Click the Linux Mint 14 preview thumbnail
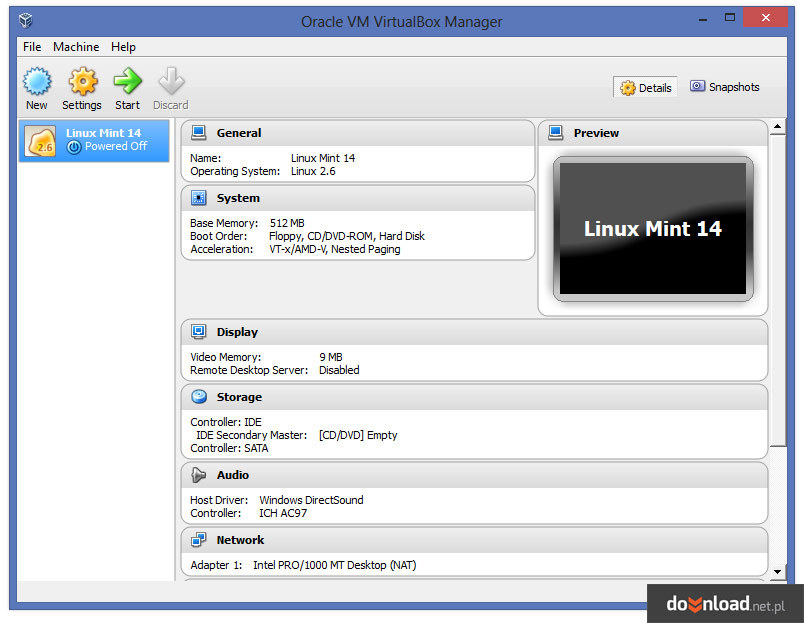The image size is (804, 623). tap(653, 229)
